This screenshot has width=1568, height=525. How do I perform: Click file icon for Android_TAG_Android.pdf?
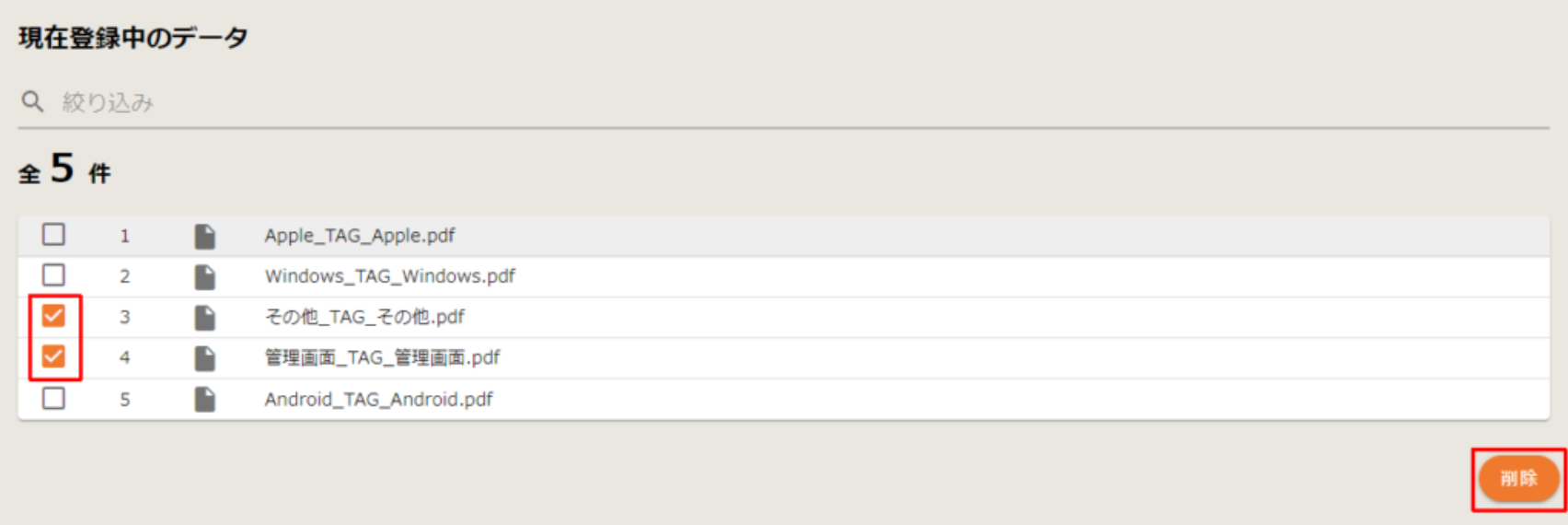click(x=204, y=399)
